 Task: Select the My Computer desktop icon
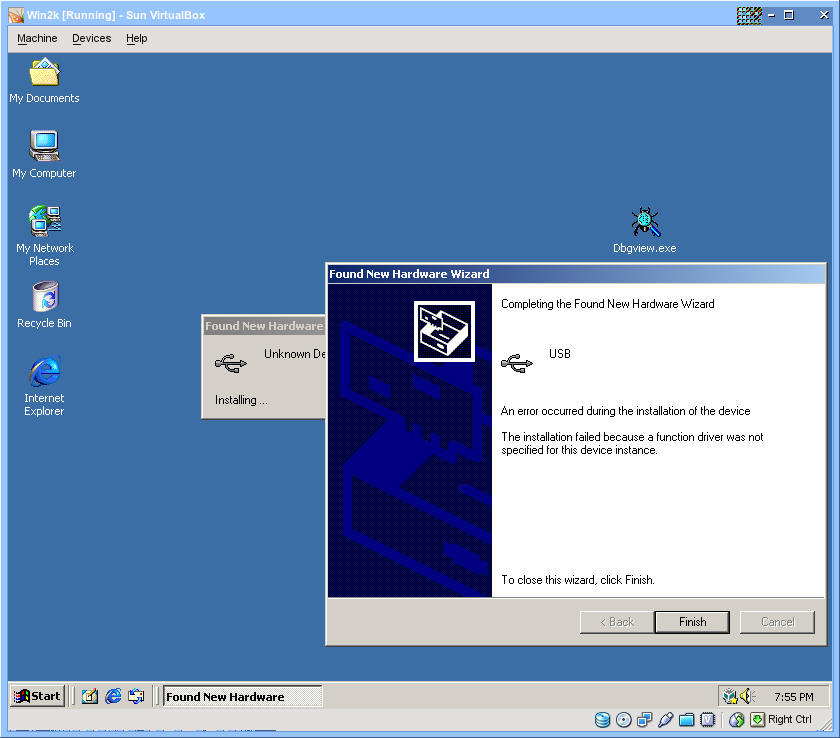(44, 147)
